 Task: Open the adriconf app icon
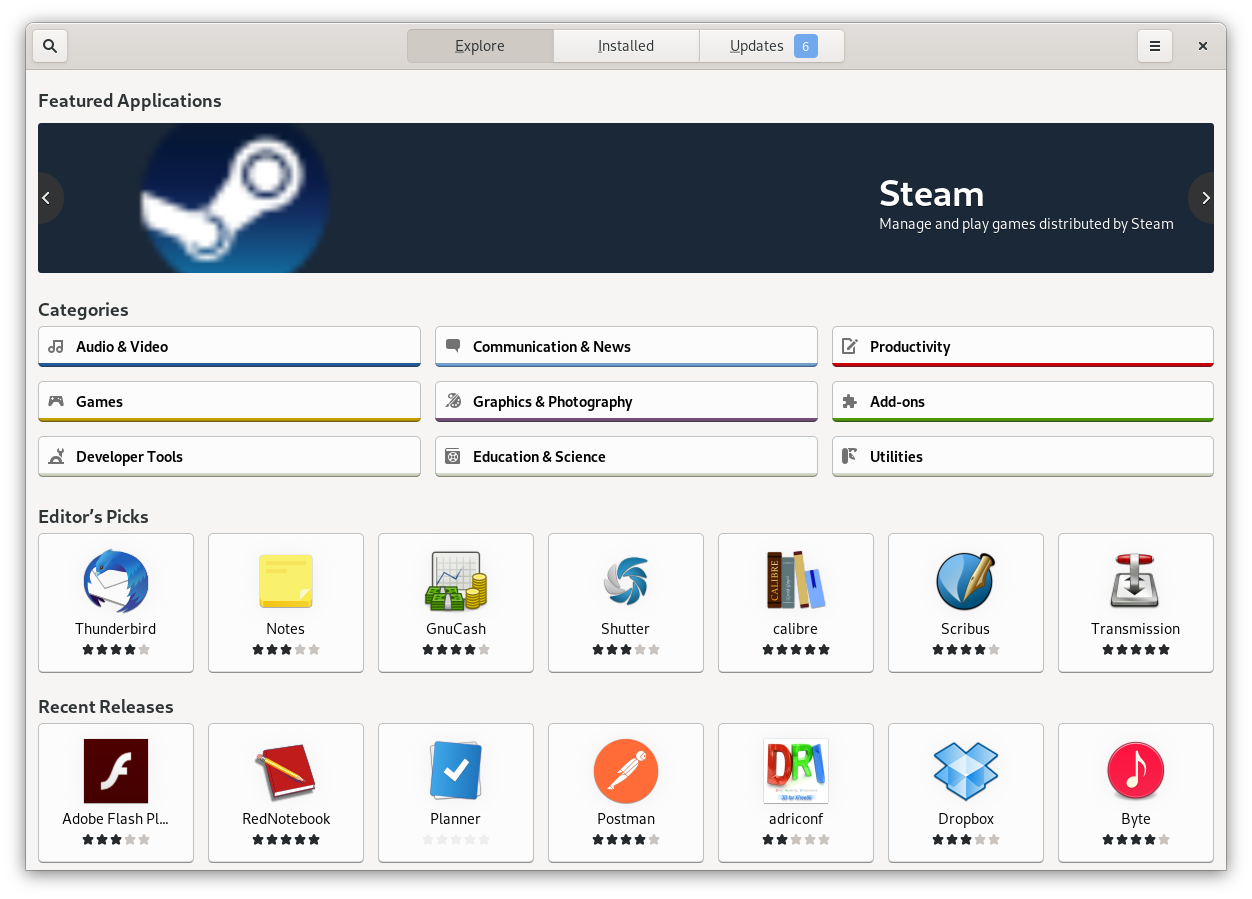(x=796, y=771)
